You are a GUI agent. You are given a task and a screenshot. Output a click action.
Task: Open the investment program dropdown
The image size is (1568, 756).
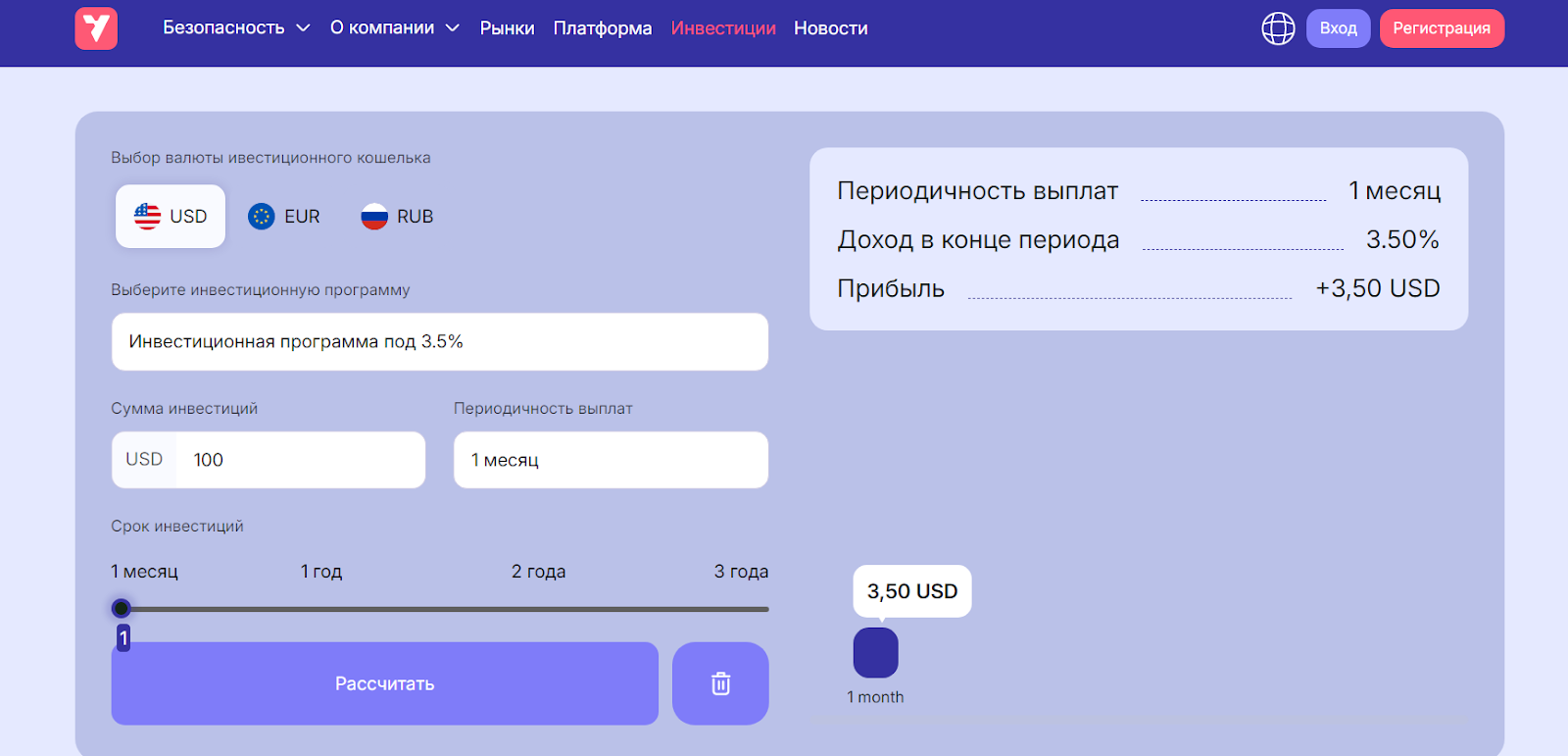click(x=440, y=341)
